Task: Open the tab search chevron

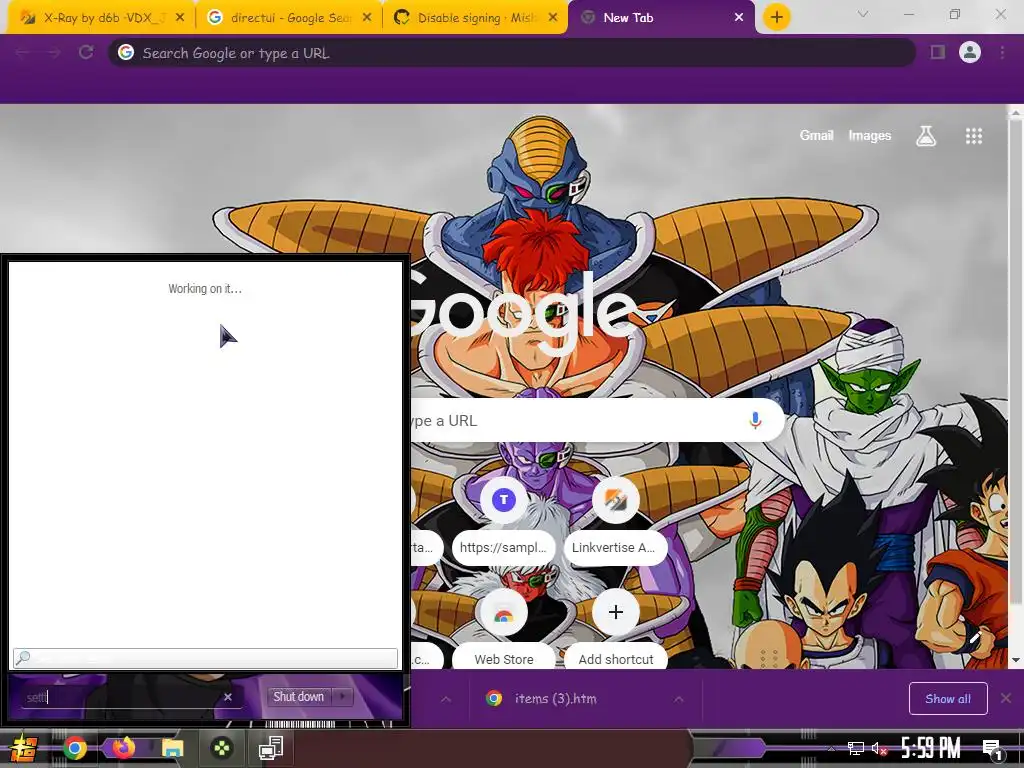Action: click(863, 14)
